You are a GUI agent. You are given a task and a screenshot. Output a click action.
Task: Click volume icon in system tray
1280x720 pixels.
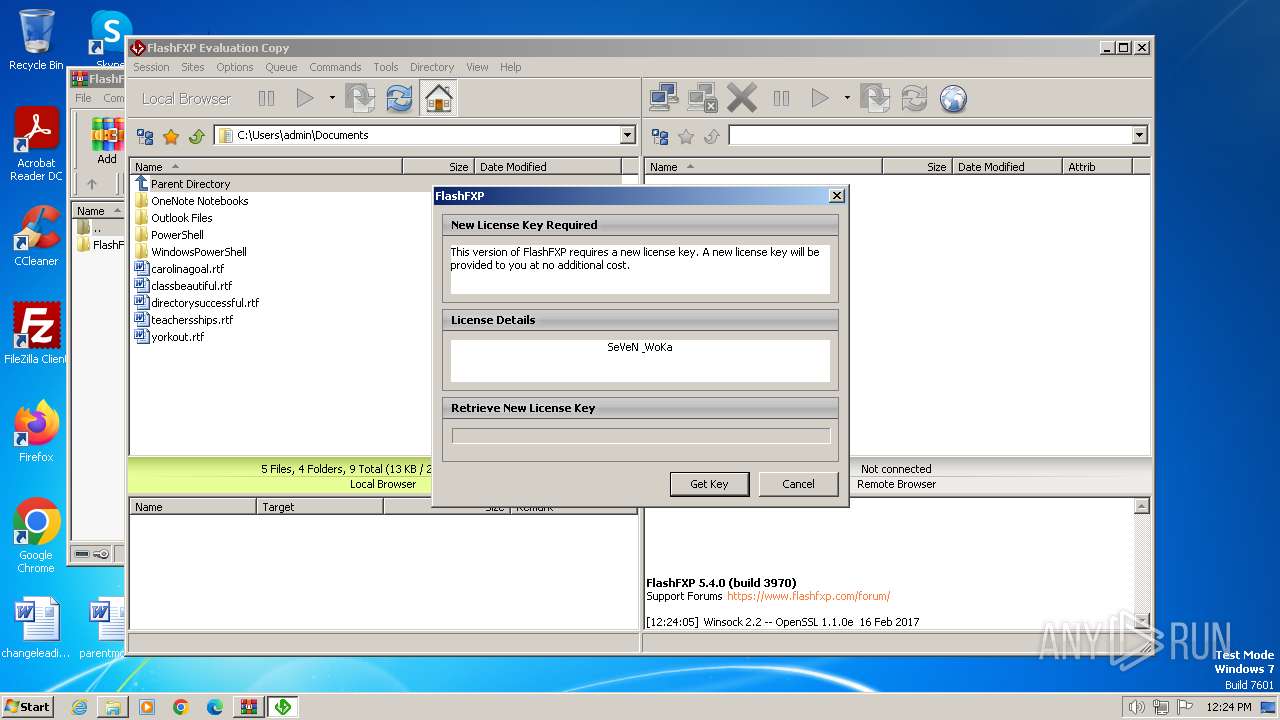pos(1136,707)
